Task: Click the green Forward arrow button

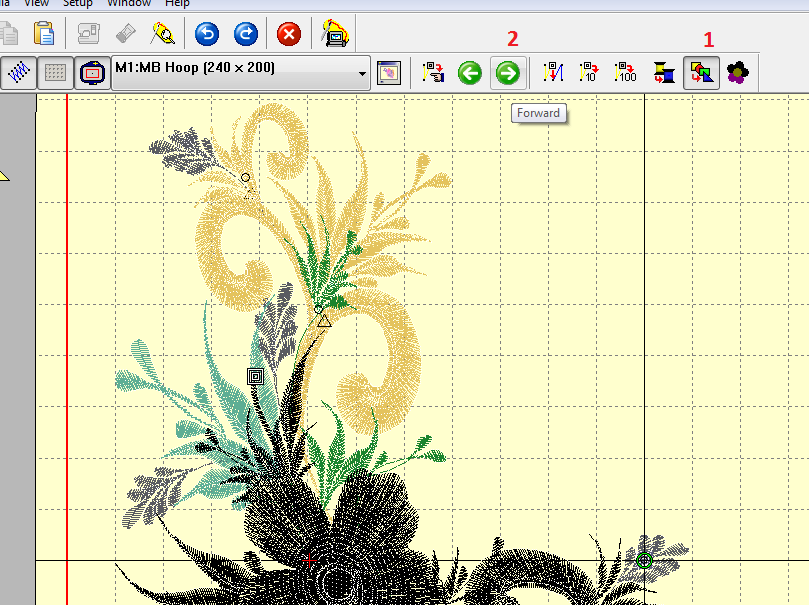Action: tap(507, 73)
